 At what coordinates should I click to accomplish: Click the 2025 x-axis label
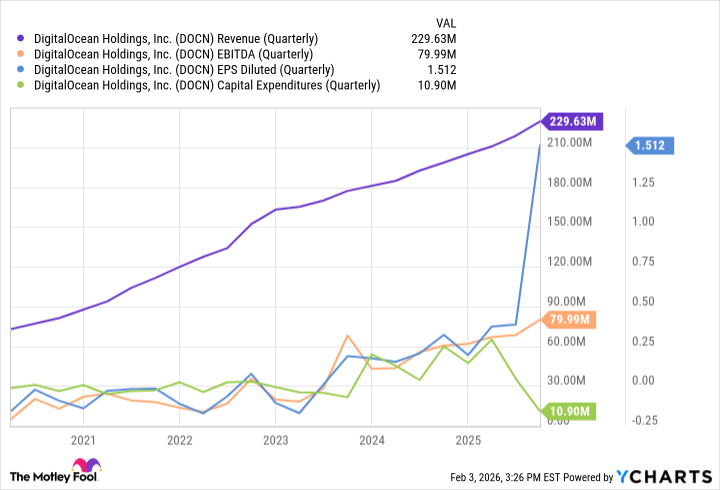click(x=469, y=439)
